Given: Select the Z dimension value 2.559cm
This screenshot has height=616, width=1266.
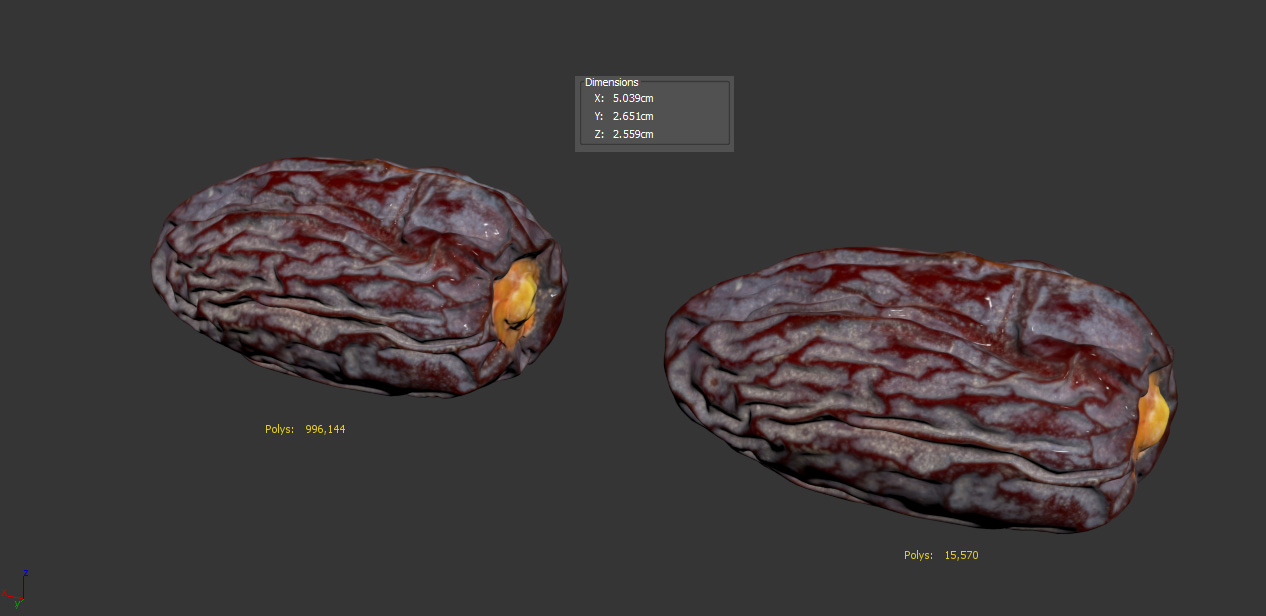Looking at the screenshot, I should click(x=633, y=134).
